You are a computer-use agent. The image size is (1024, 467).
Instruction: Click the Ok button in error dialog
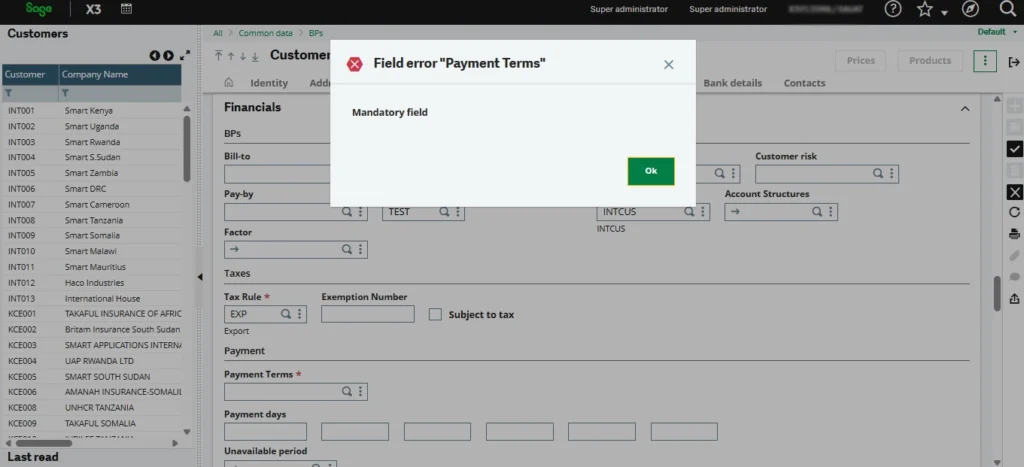(651, 171)
